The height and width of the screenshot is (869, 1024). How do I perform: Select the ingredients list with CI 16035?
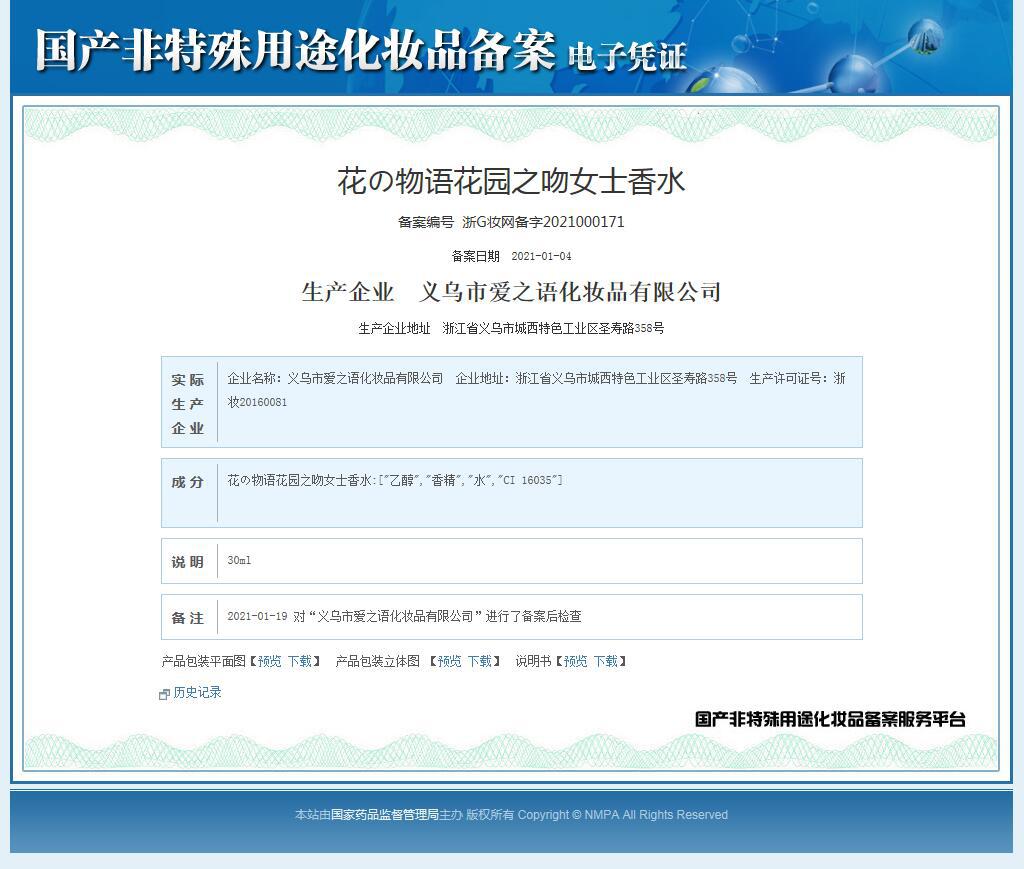[394, 481]
